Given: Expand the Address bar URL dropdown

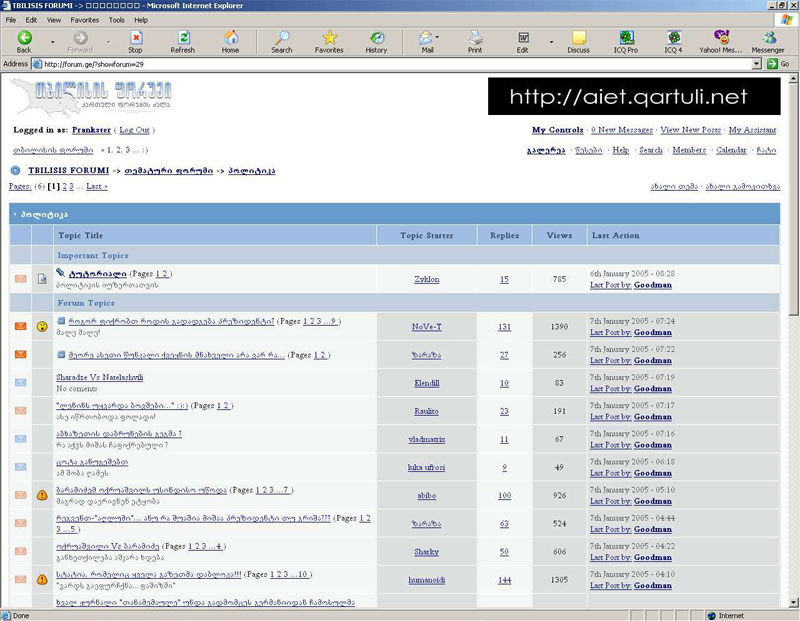Looking at the screenshot, I should point(757,64).
